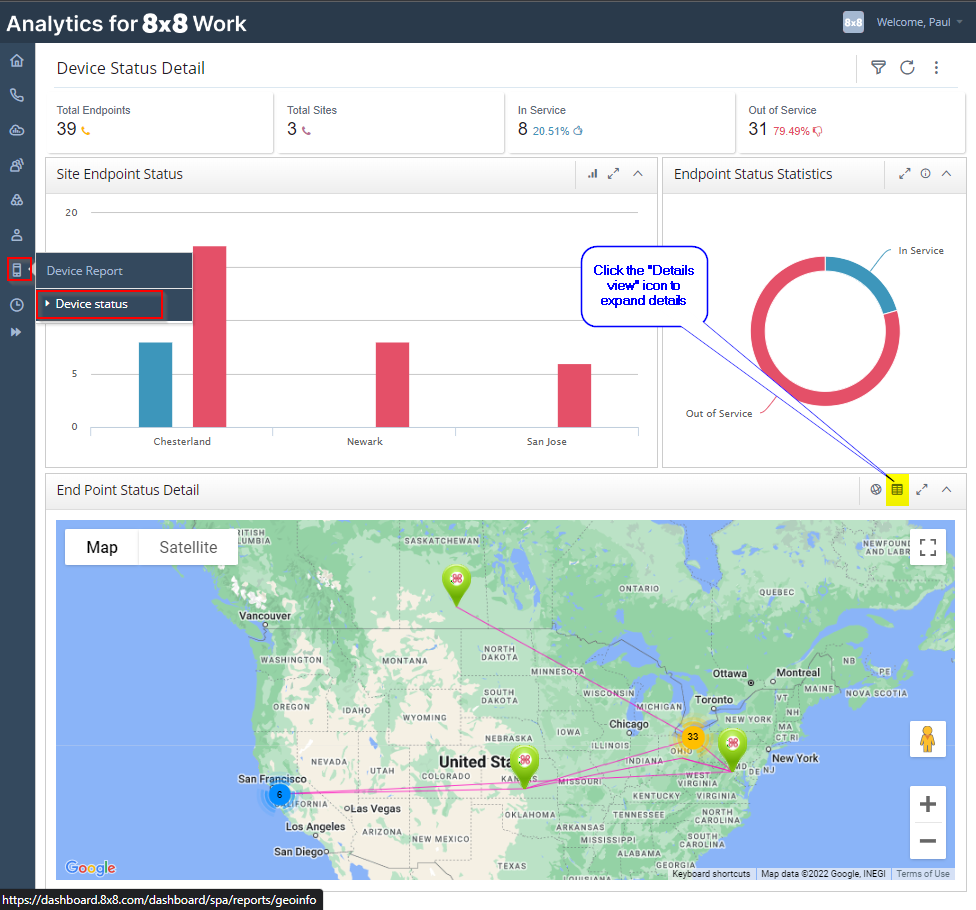
Task: Open the three-dot more options menu
Action: click(x=936, y=68)
